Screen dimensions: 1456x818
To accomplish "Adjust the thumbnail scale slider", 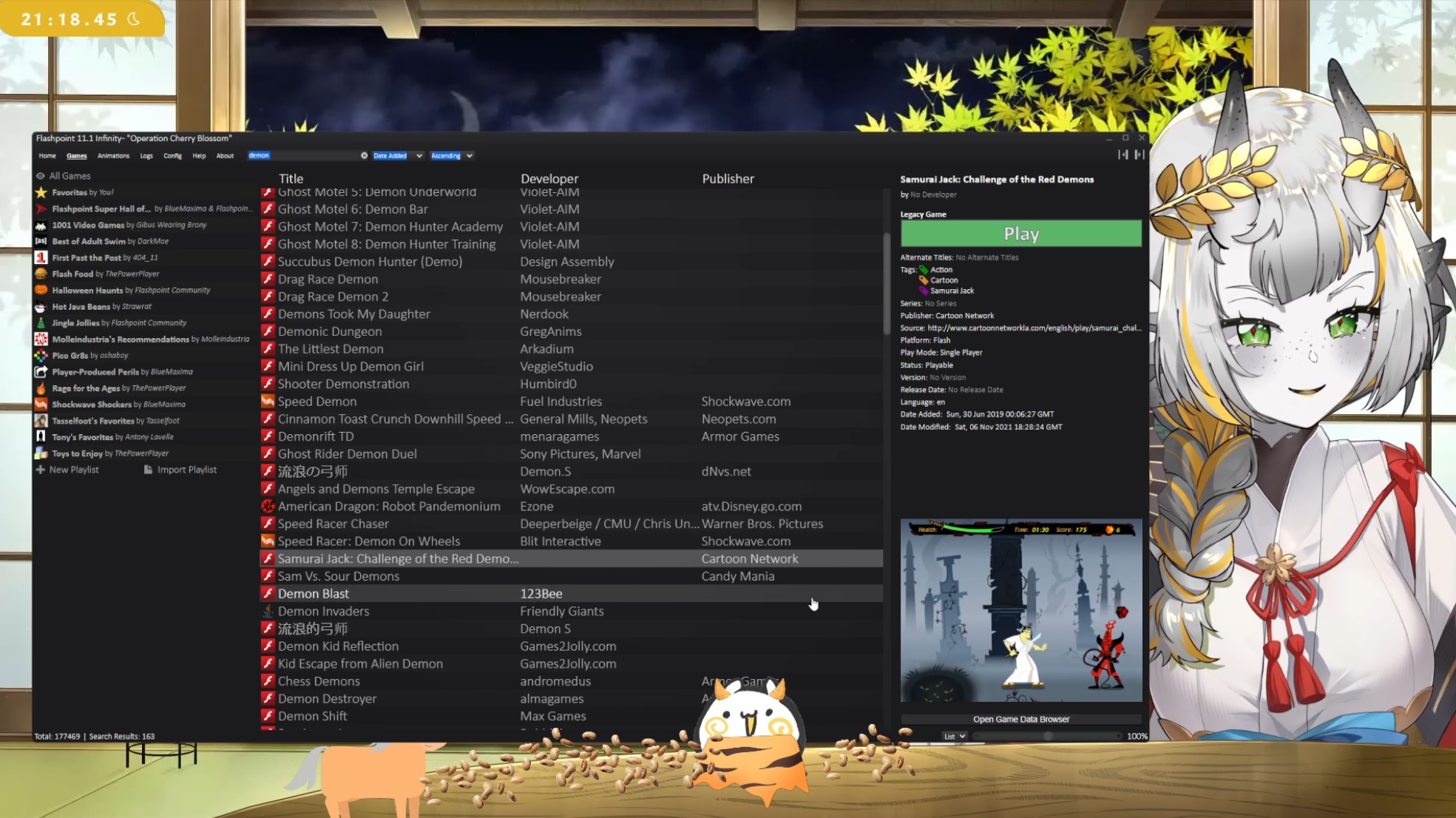I will [x=1047, y=737].
